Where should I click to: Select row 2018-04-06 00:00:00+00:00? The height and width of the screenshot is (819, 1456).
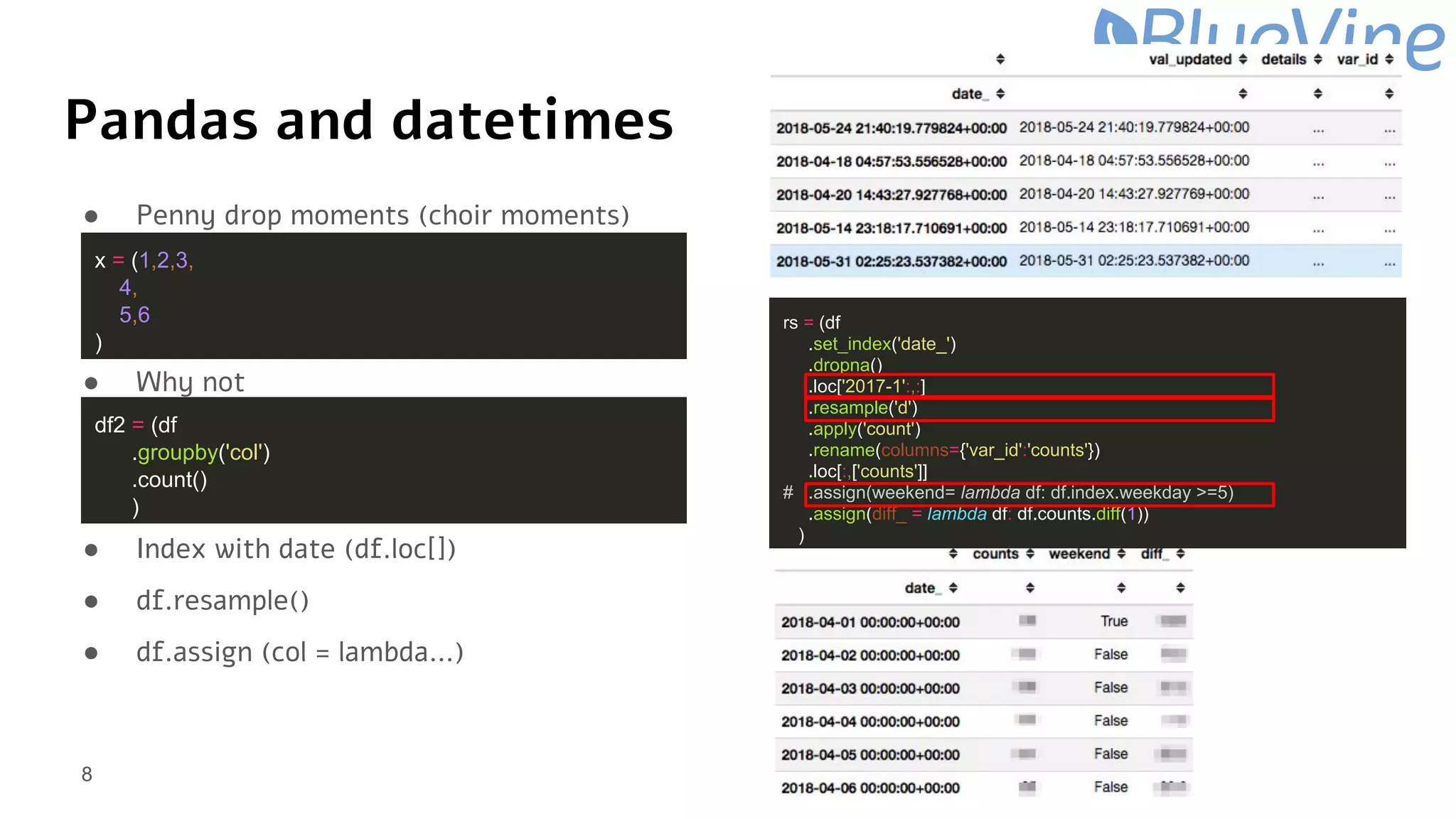[983, 788]
